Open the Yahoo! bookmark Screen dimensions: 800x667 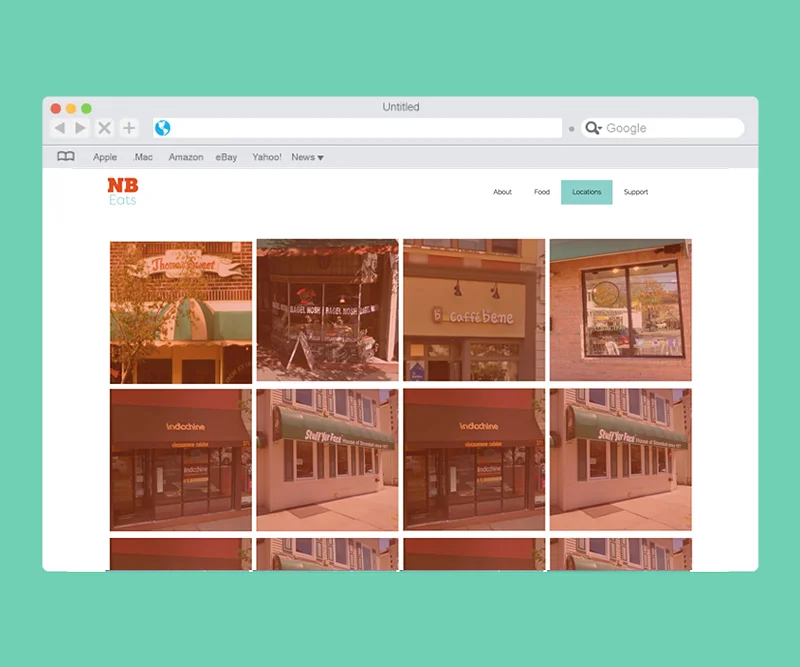pyautogui.click(x=266, y=157)
